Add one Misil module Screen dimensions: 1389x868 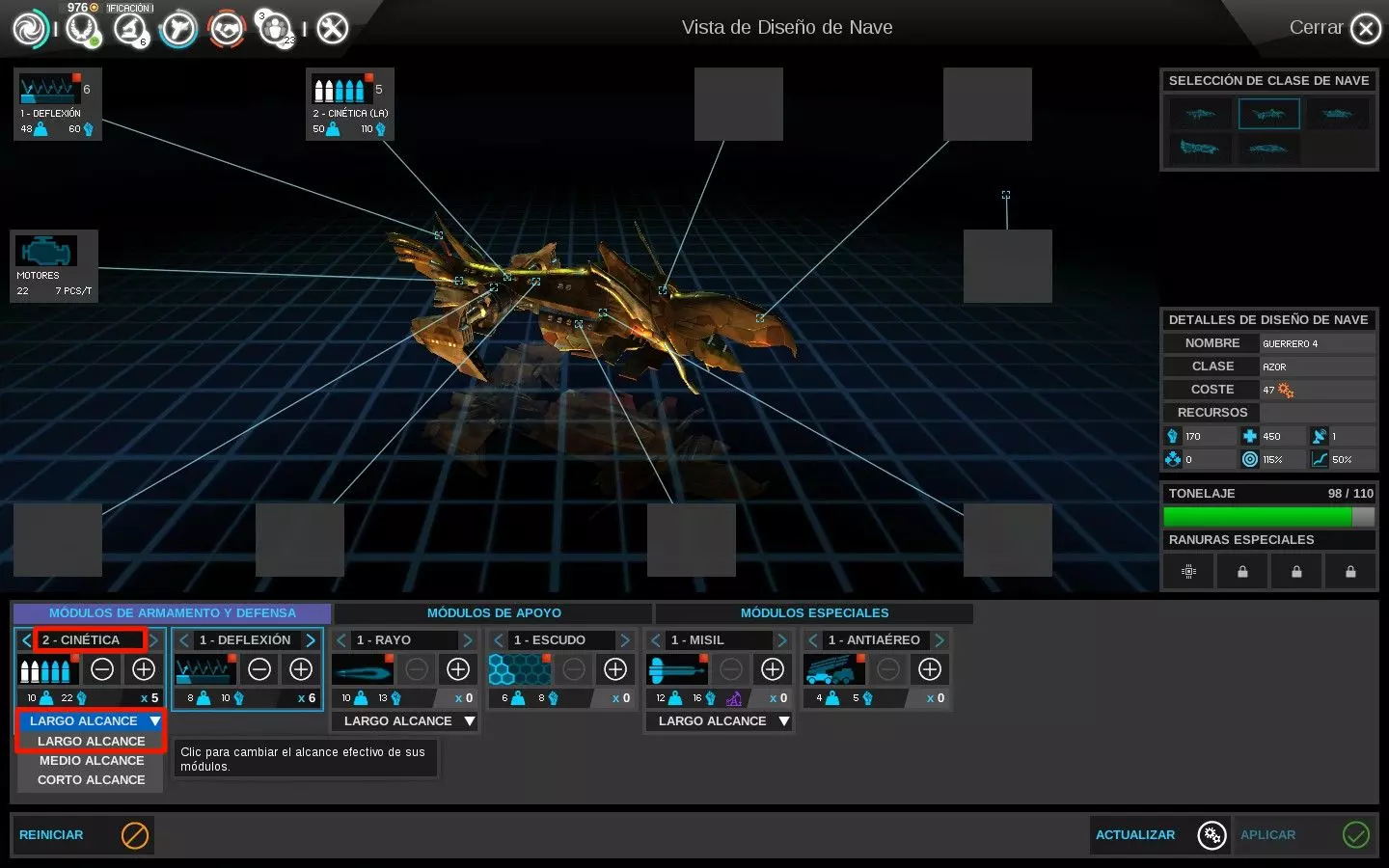tap(773, 669)
